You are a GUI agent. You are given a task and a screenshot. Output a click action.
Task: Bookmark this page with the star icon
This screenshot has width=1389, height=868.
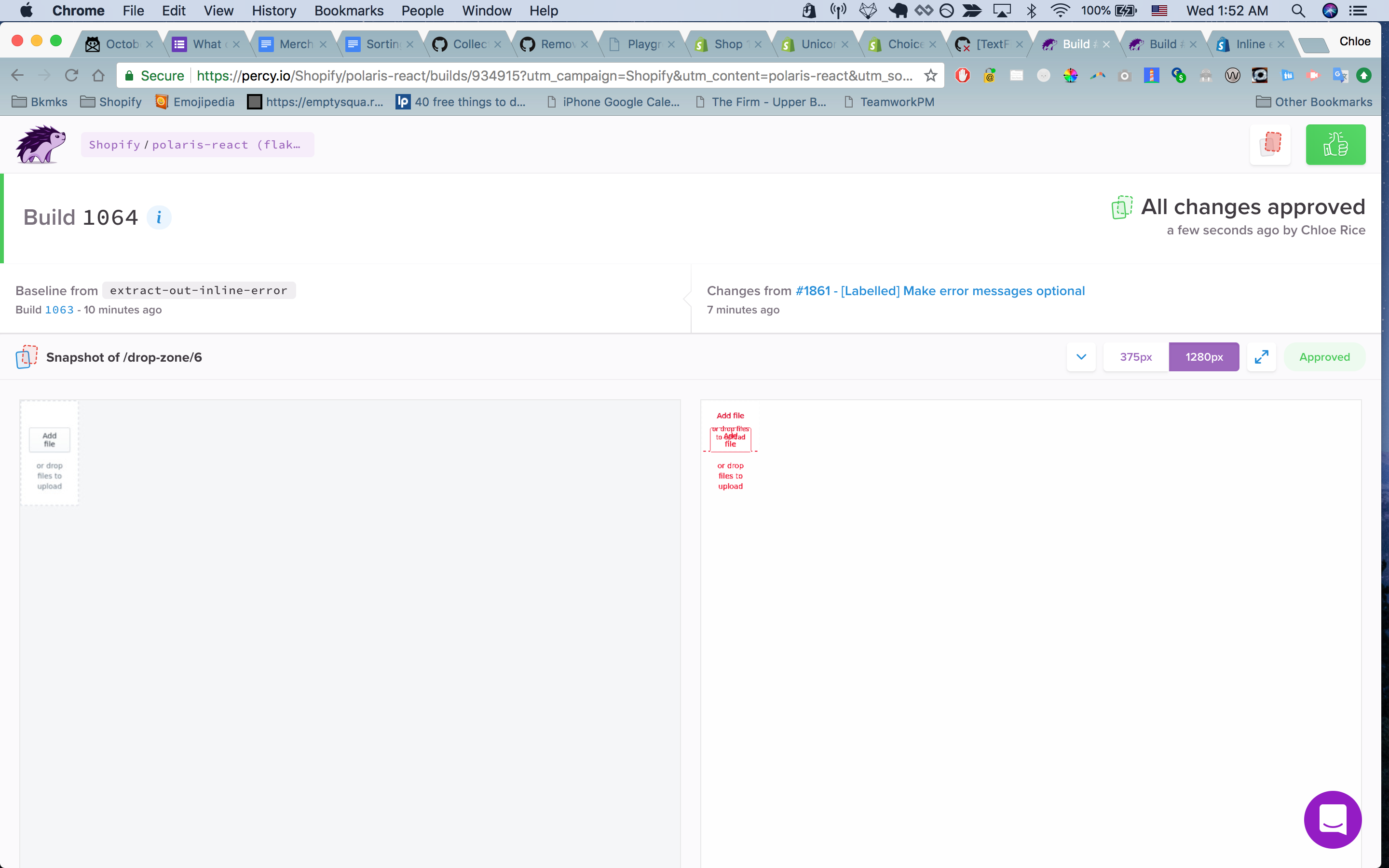930,75
